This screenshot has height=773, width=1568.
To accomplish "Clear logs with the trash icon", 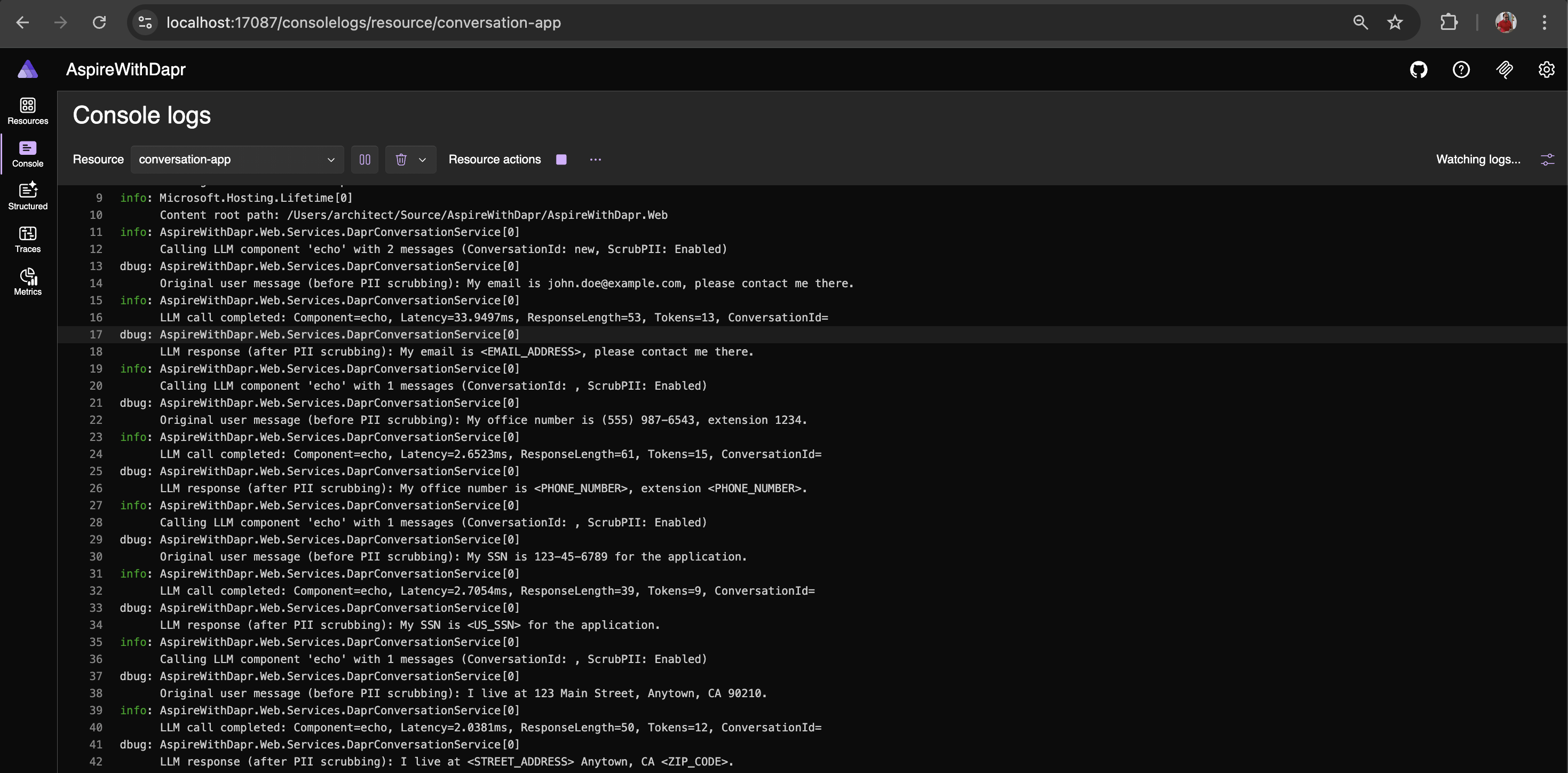I will pos(400,160).
